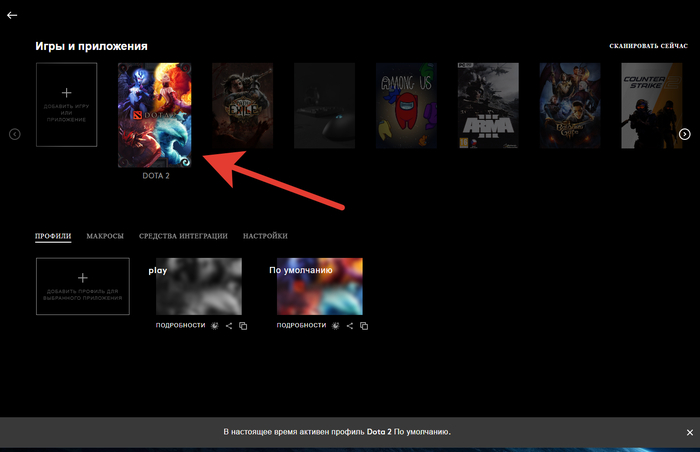Click share icon under play profile
This screenshot has height=452, width=700.
(229, 326)
